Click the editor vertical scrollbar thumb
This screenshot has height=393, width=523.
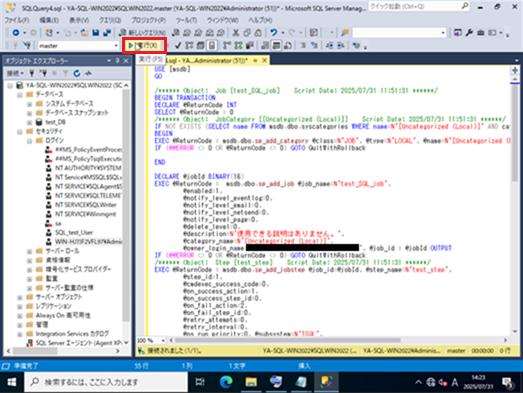(x=515, y=133)
